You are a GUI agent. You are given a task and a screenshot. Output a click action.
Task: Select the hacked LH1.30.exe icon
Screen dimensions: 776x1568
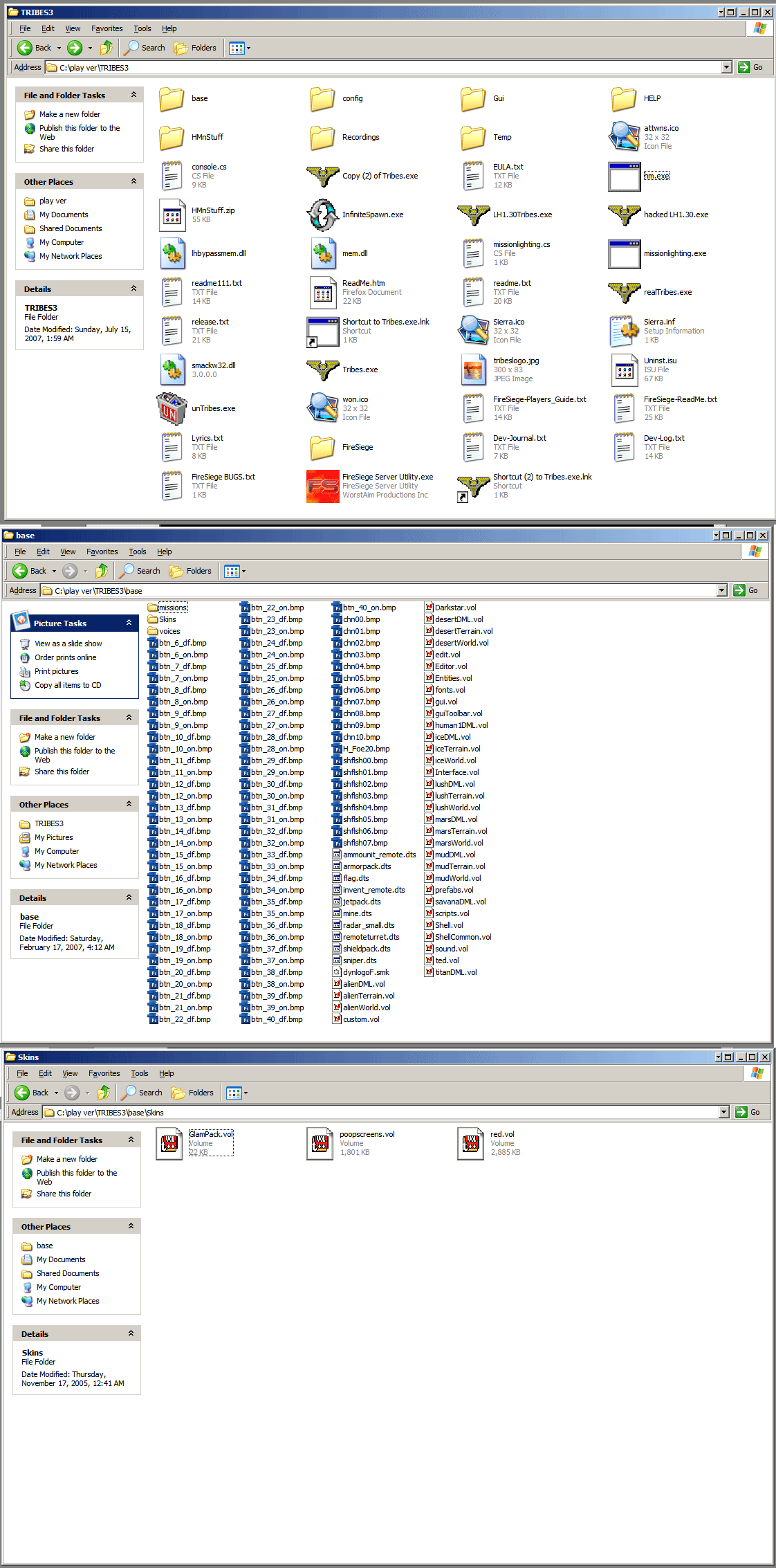point(624,215)
